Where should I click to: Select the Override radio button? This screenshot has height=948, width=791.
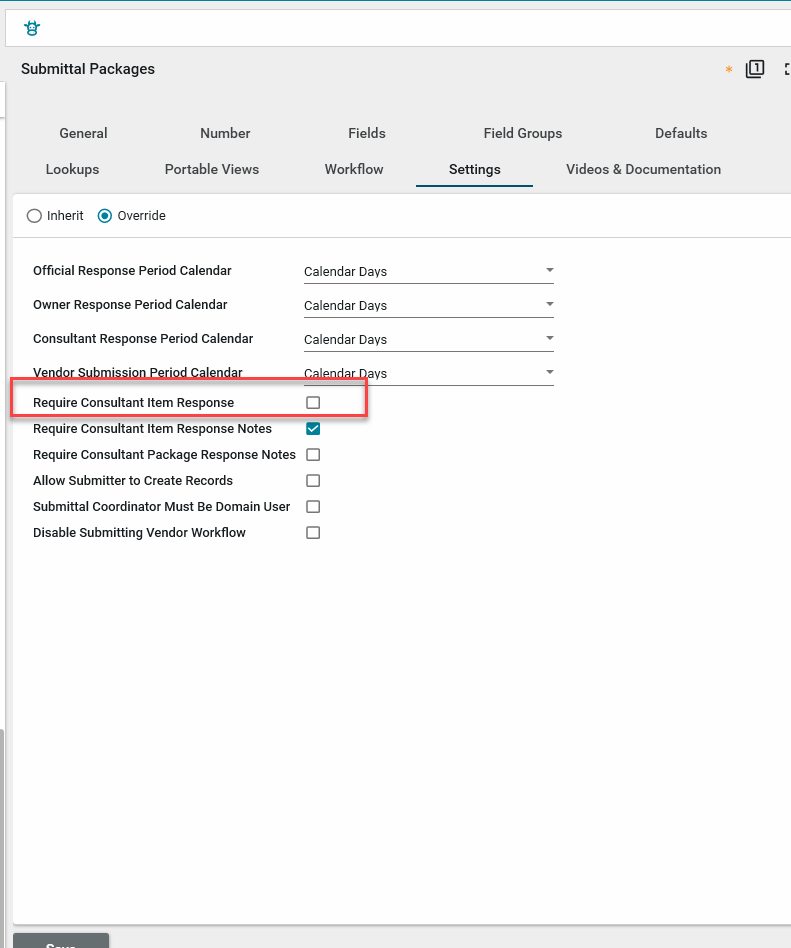pos(105,216)
